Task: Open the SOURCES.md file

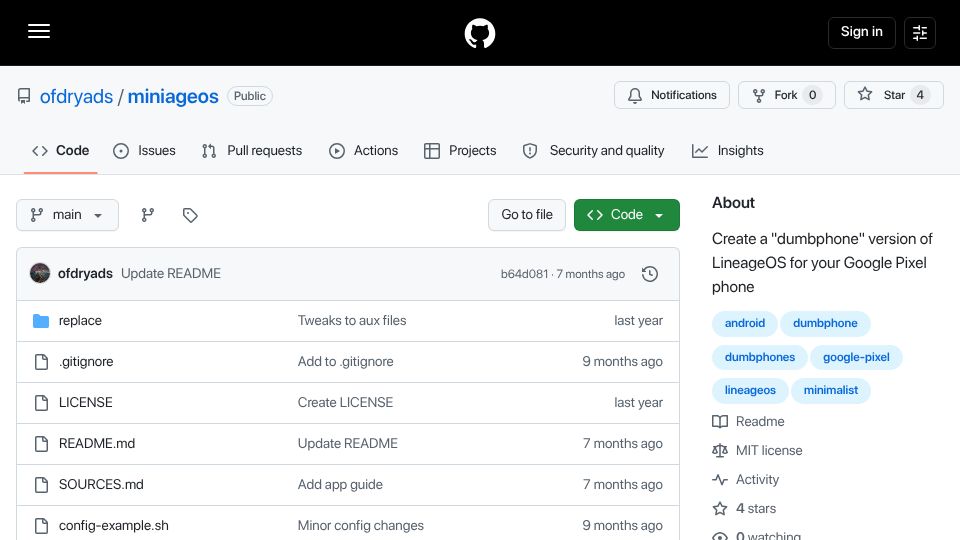Action: tap(101, 484)
